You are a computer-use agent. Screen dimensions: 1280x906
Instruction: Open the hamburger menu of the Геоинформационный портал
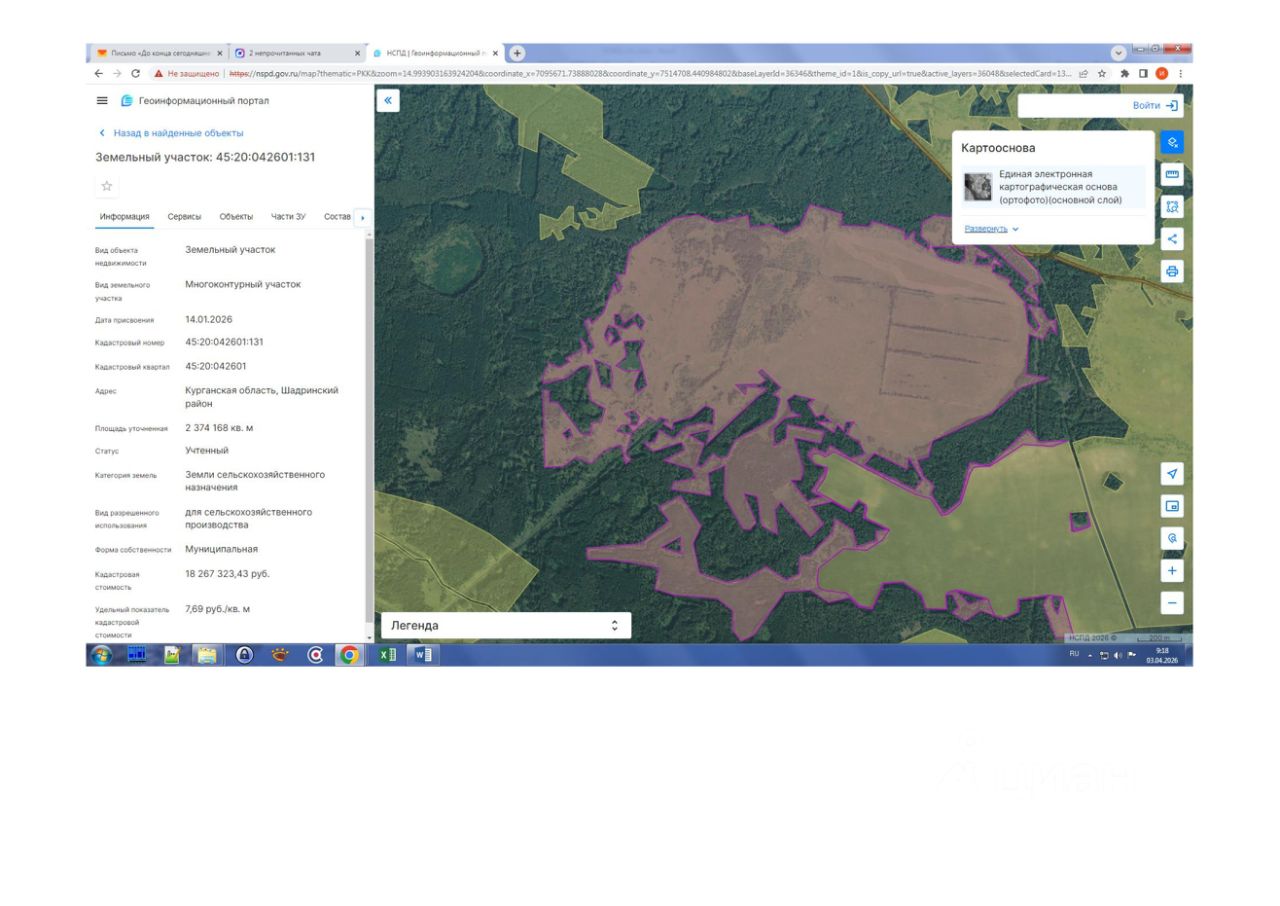click(x=101, y=101)
